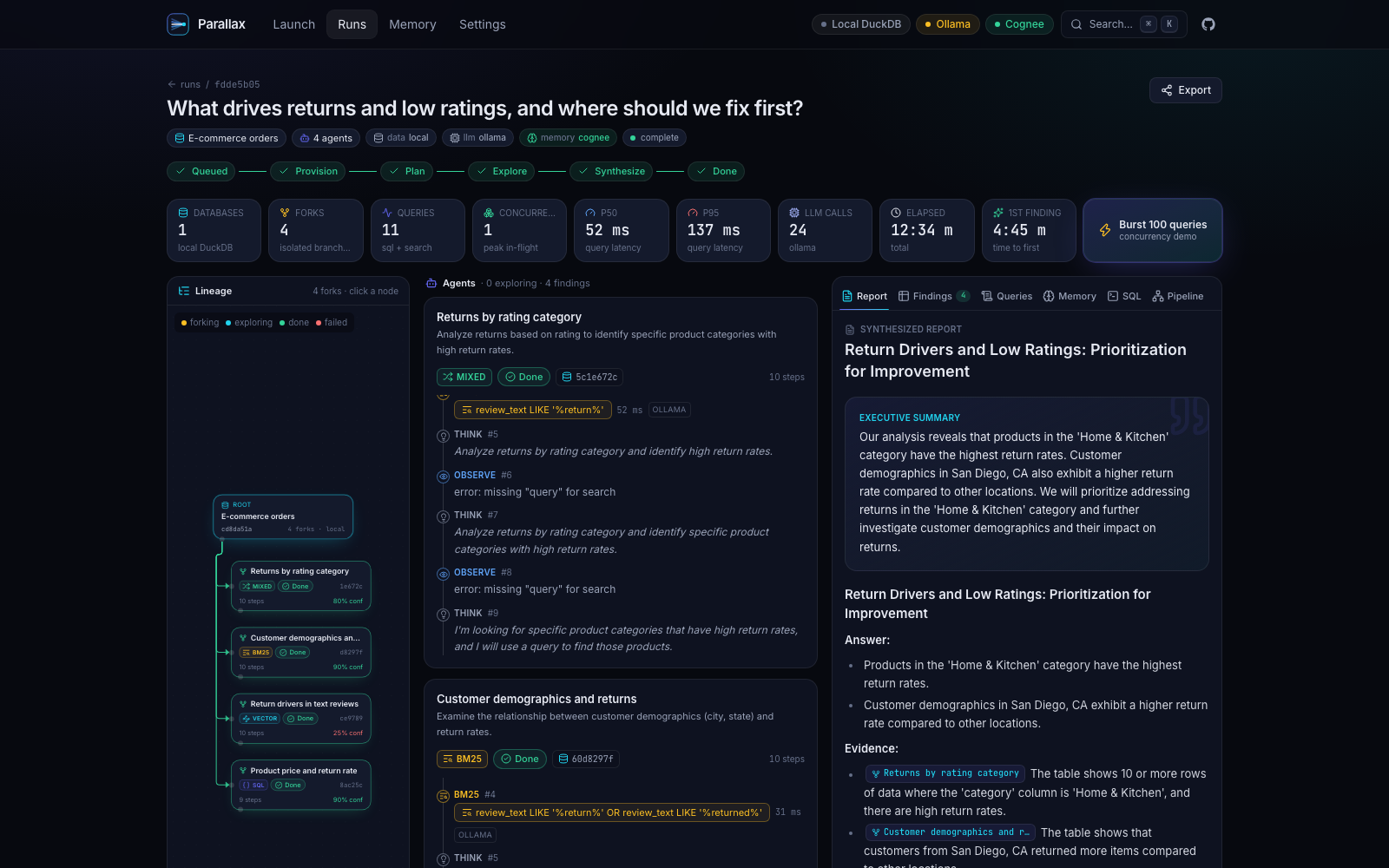Open the Memory tab in report panel
1389x868 pixels.
tap(1070, 296)
